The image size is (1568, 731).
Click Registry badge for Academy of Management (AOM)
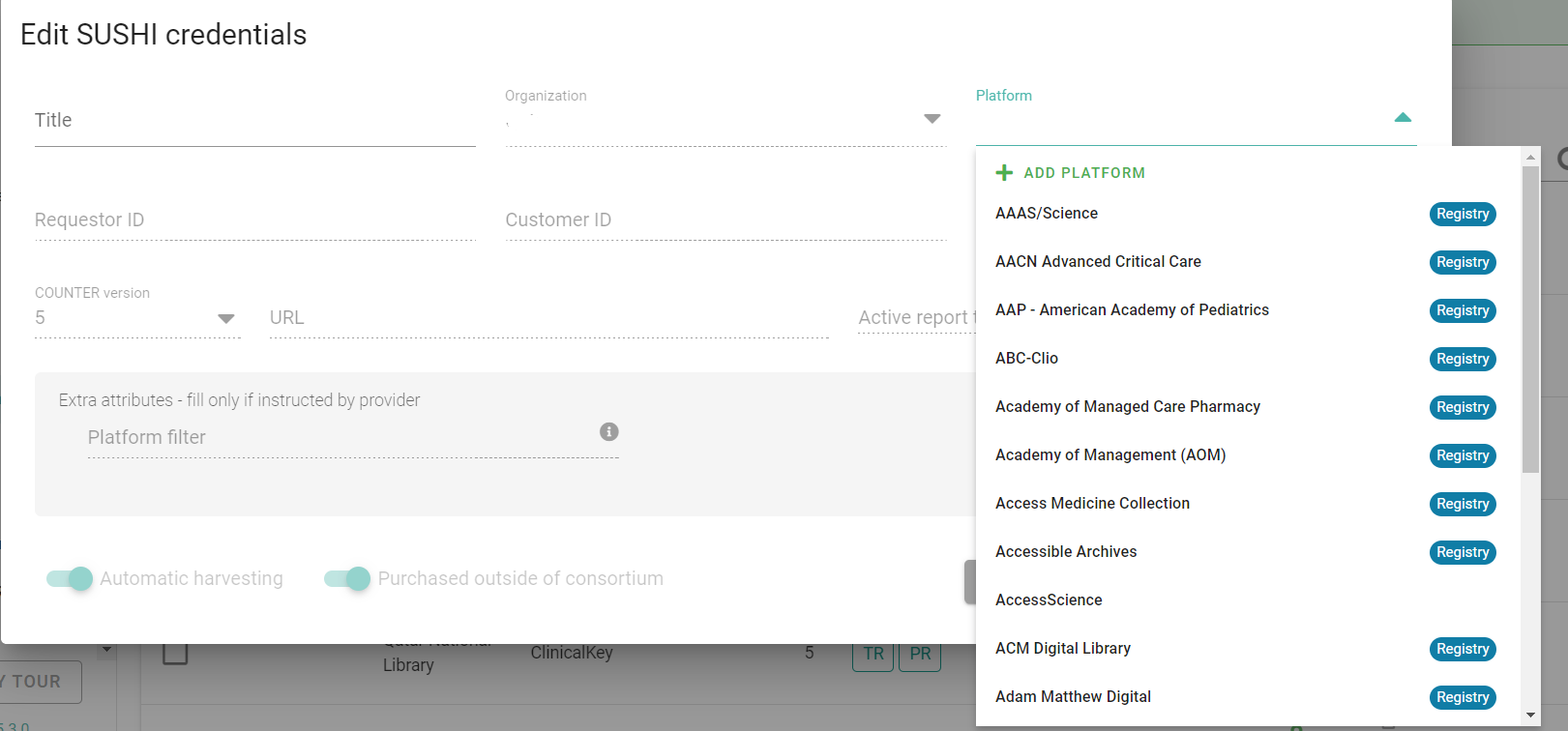pos(1463,455)
